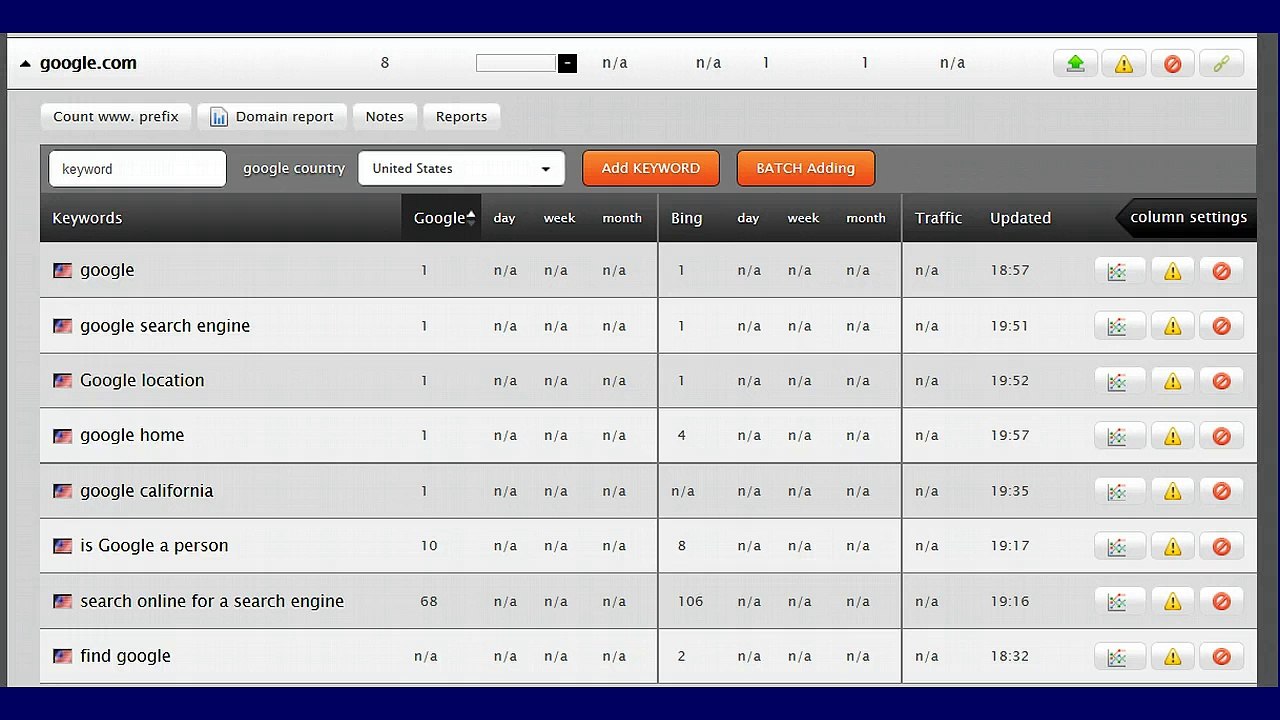Open chart icon for 'google' keyword row

1118,271
